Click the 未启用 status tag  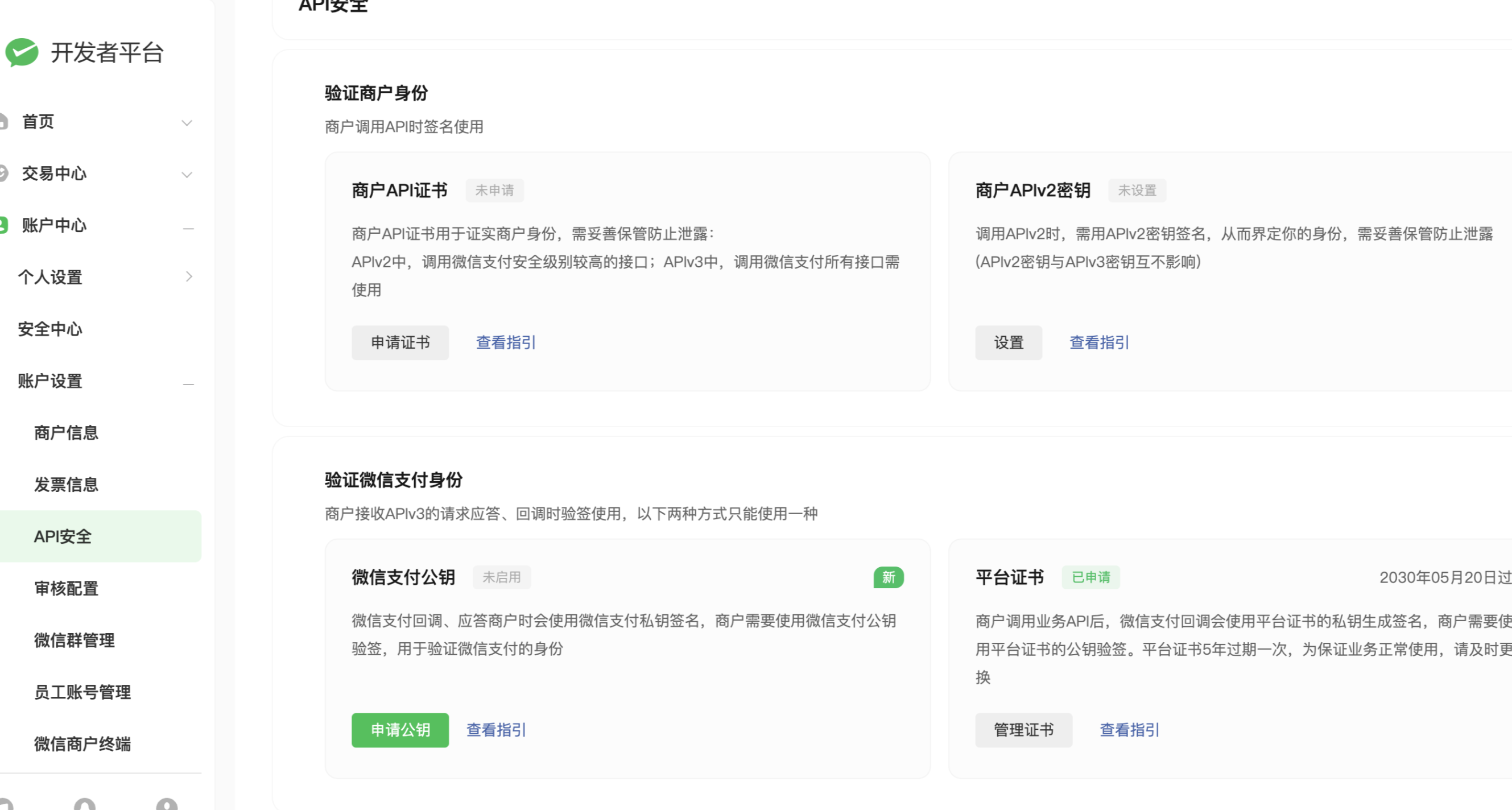[502, 577]
